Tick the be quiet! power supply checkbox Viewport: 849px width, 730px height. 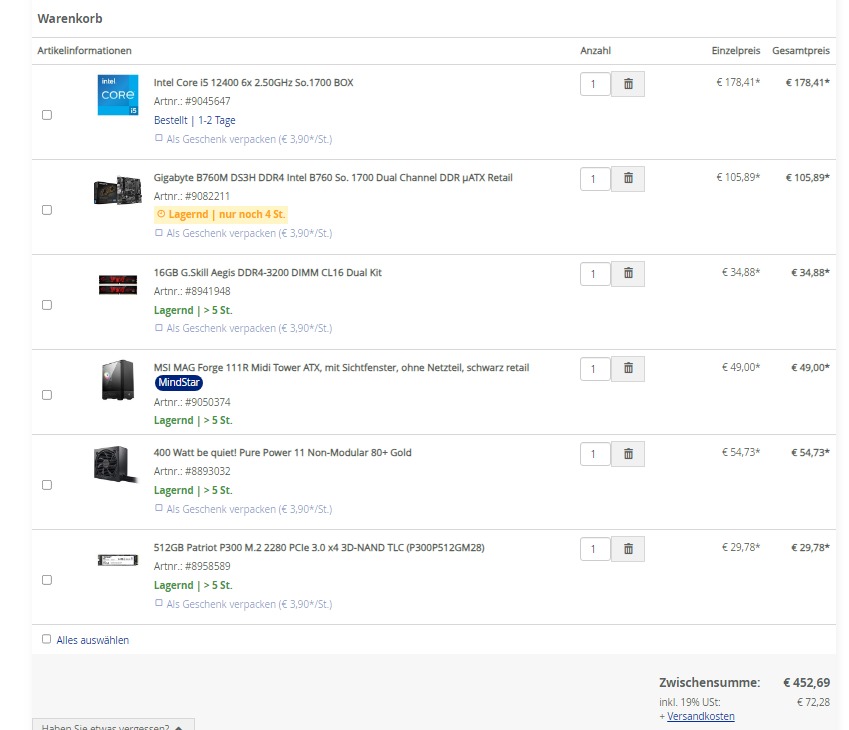click(x=47, y=485)
